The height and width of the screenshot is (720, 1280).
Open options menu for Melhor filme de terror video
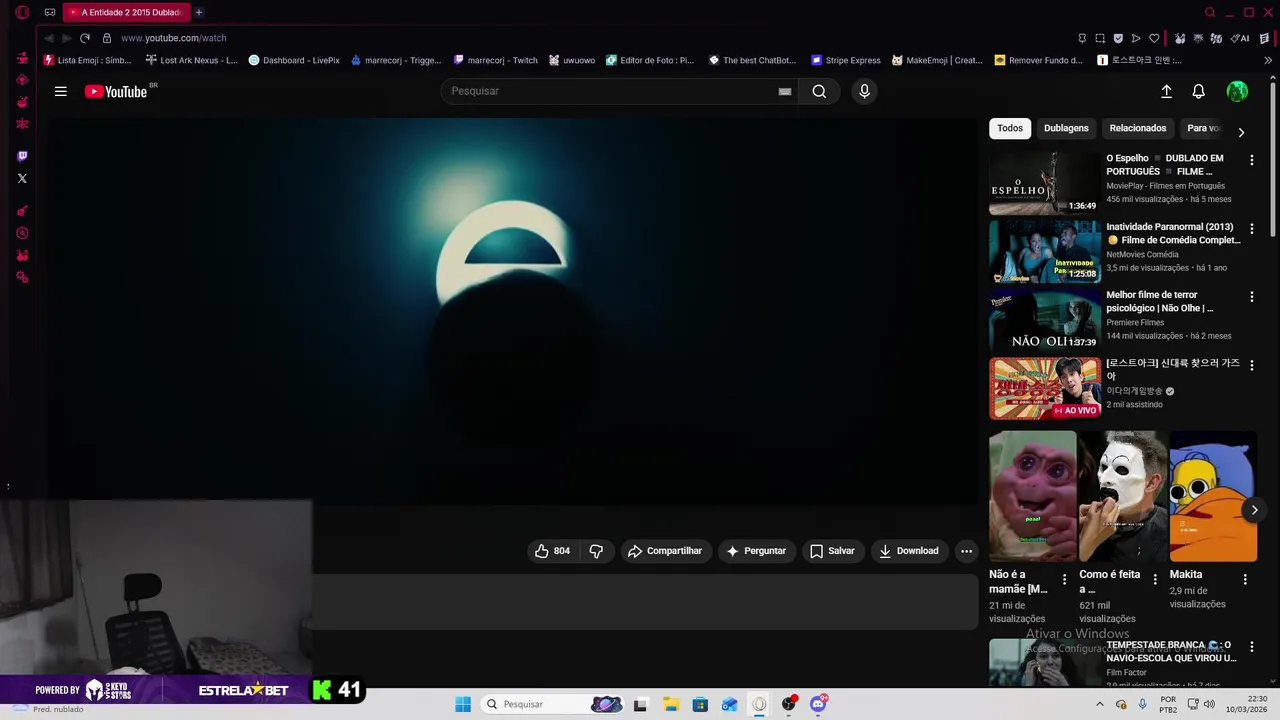coord(1251,297)
